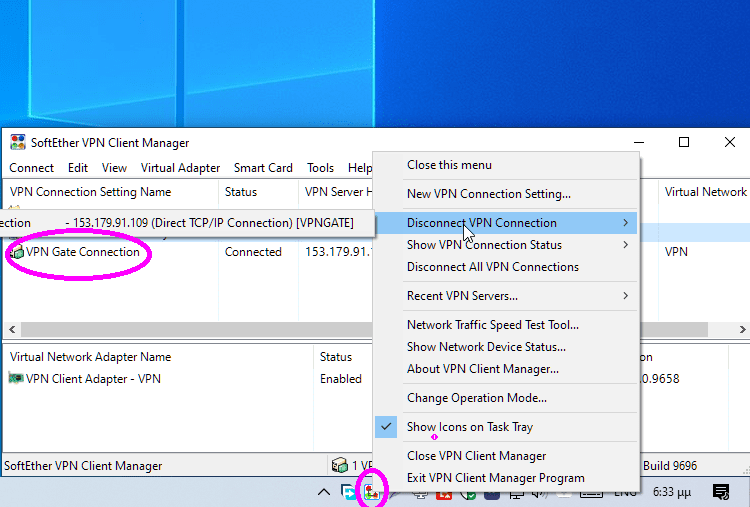
Task: Open the Windows notification center icon
Action: (721, 492)
